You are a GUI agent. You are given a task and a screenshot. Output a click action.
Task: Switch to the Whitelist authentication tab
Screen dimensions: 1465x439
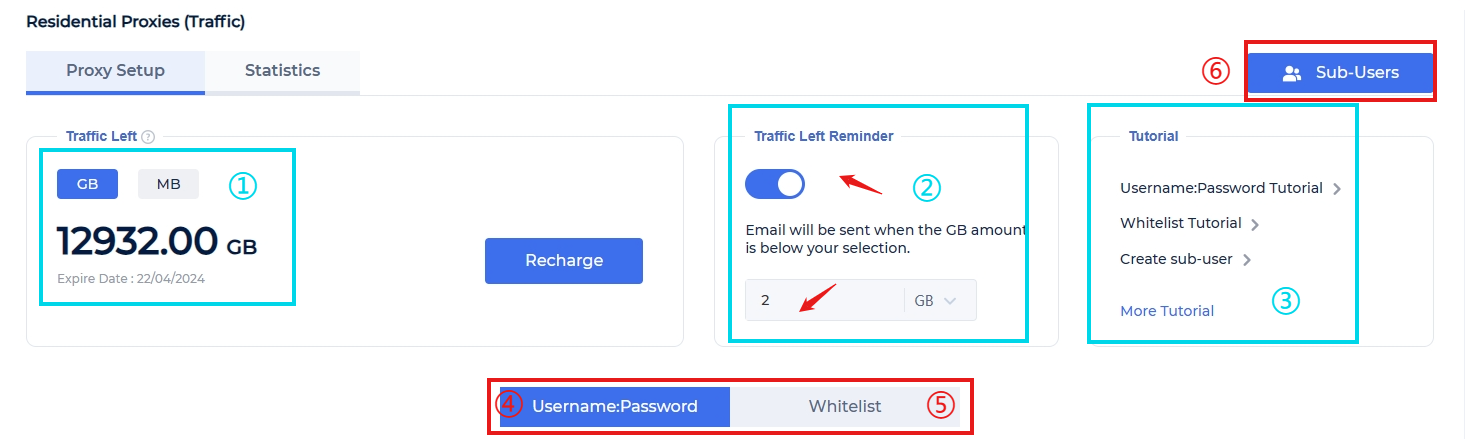845,406
